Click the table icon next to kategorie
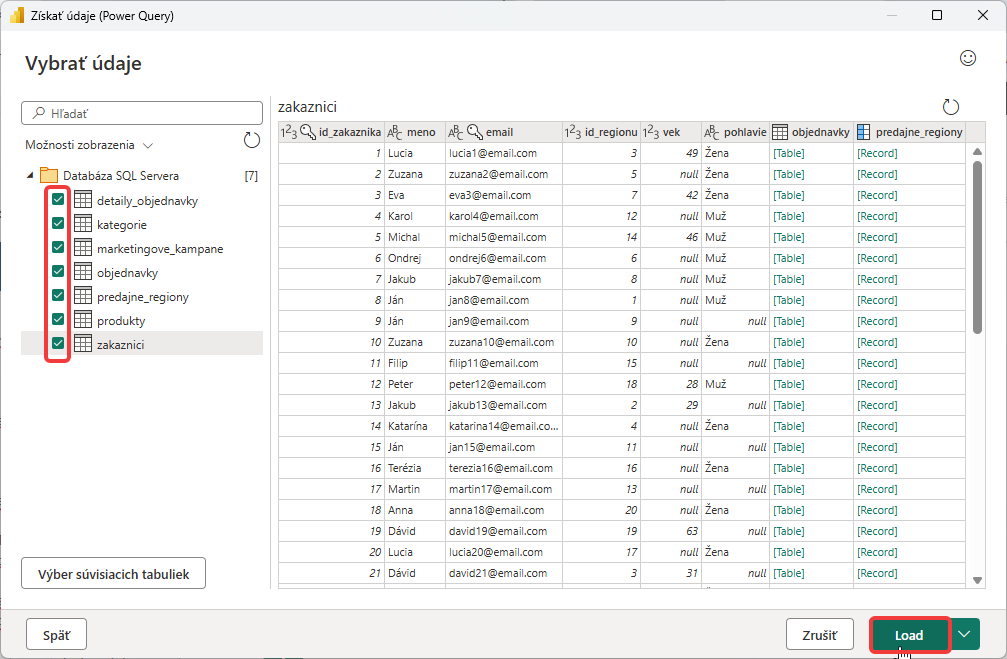Image resolution: width=1007 pixels, height=659 pixels. pyautogui.click(x=83, y=224)
